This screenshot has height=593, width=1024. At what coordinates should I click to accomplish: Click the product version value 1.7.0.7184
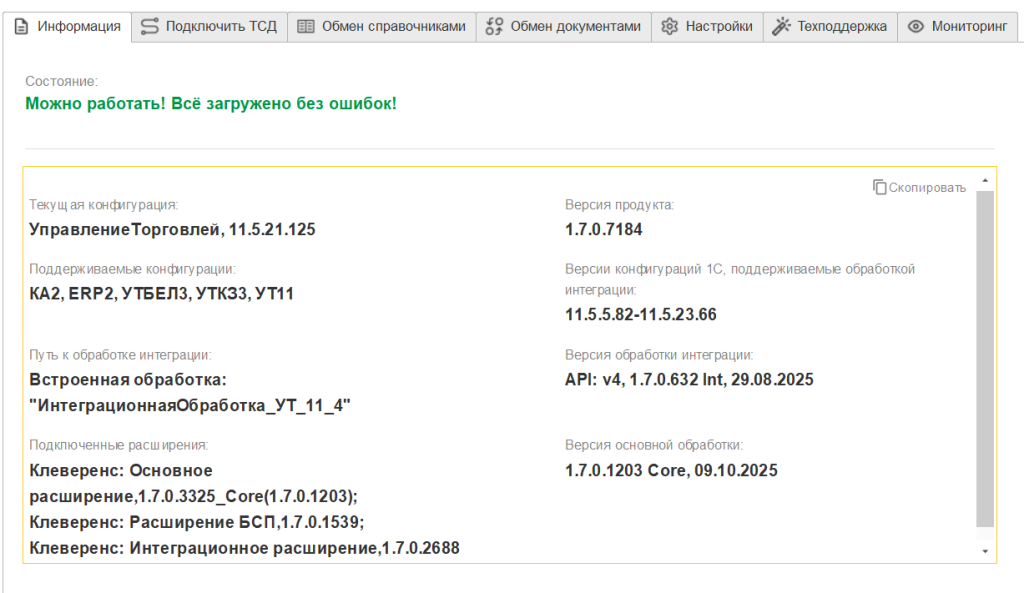[603, 229]
